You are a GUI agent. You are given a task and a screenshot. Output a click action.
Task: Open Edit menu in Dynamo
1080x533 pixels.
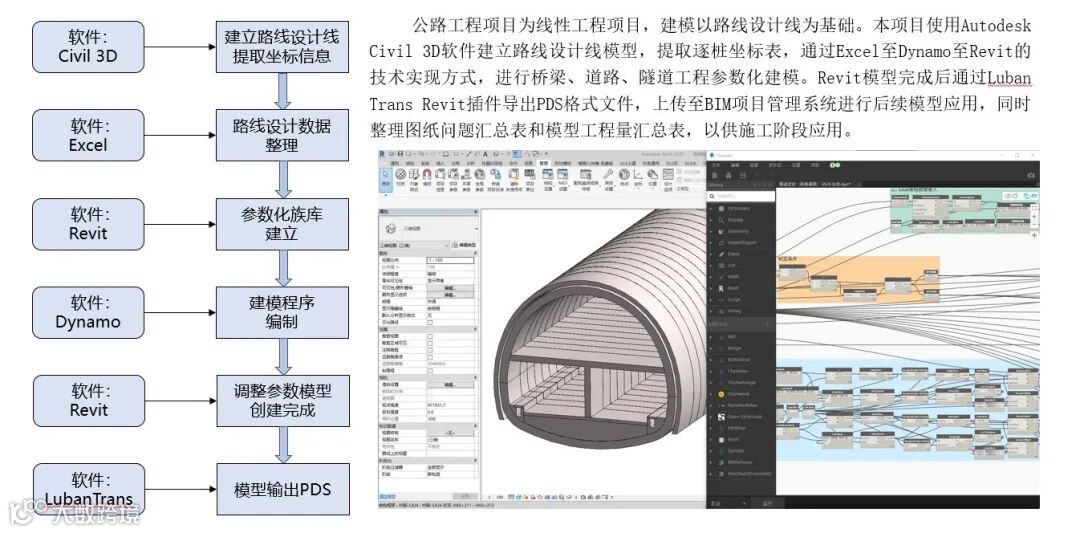735,165
